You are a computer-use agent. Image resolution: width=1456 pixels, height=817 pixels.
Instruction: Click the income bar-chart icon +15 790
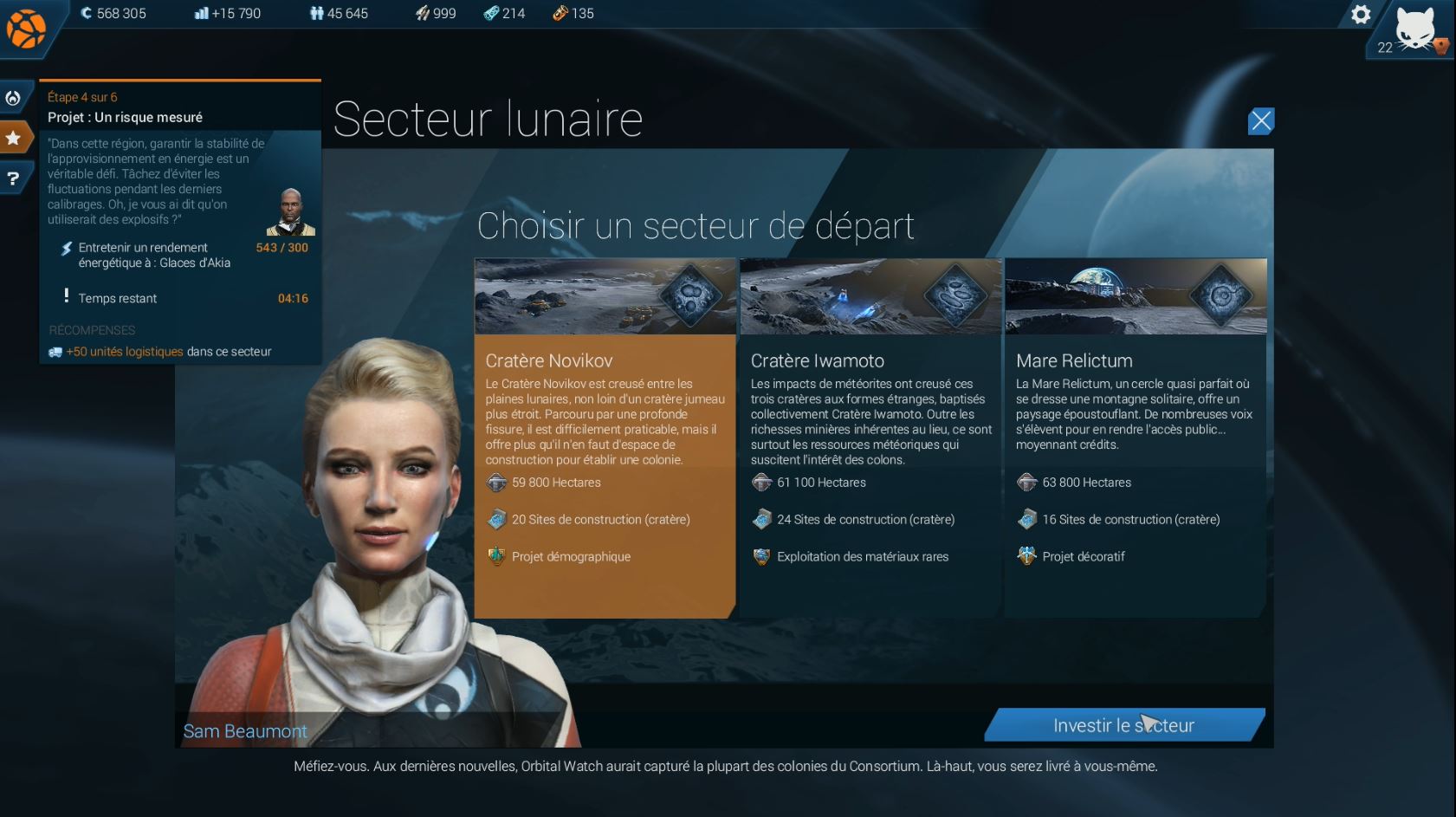click(201, 13)
